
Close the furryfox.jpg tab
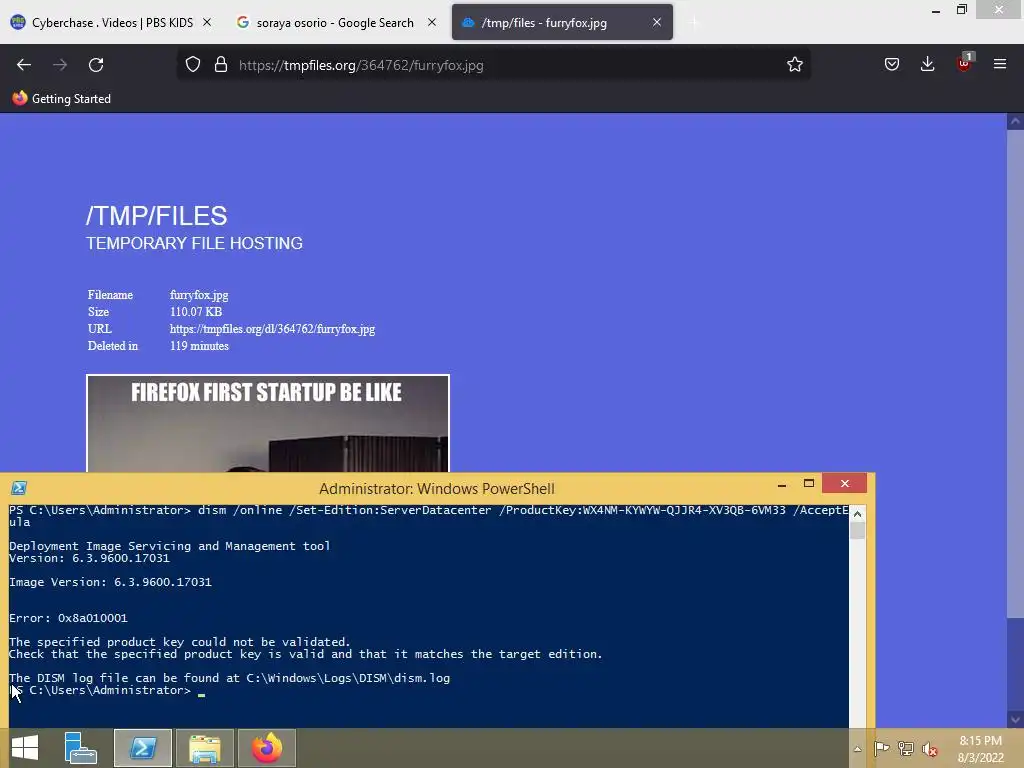point(656,22)
